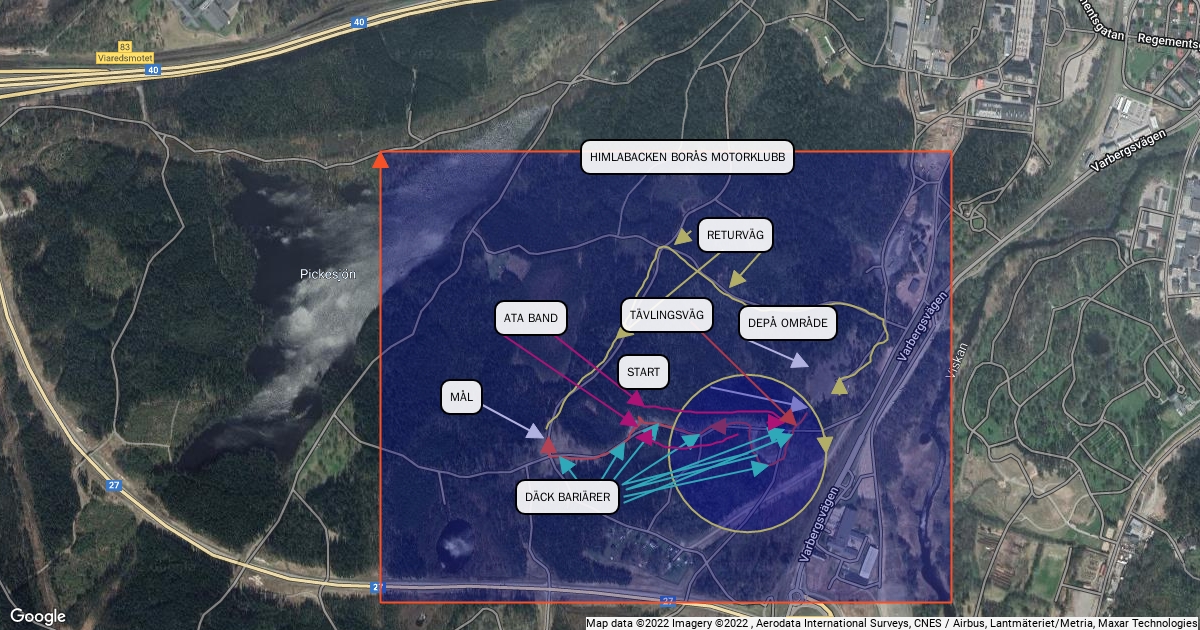Select the HIMLABACKEN BORÅS MOTORKLUBB label
The height and width of the screenshot is (630, 1200).
(x=688, y=158)
